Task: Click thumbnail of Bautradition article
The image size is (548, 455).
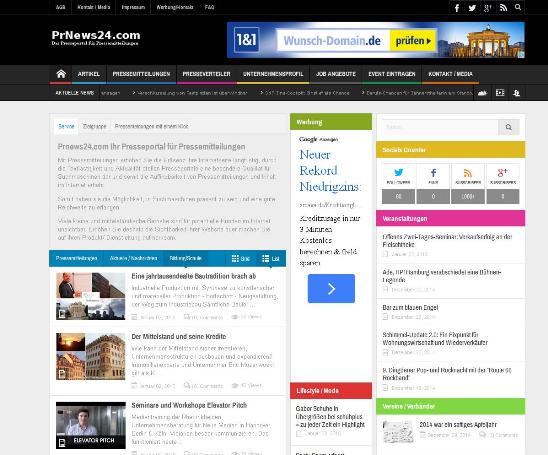Action: [91, 296]
